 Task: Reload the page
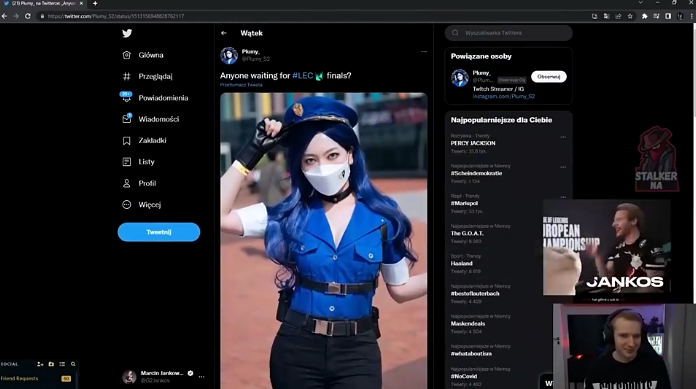pyautogui.click(x=28, y=16)
